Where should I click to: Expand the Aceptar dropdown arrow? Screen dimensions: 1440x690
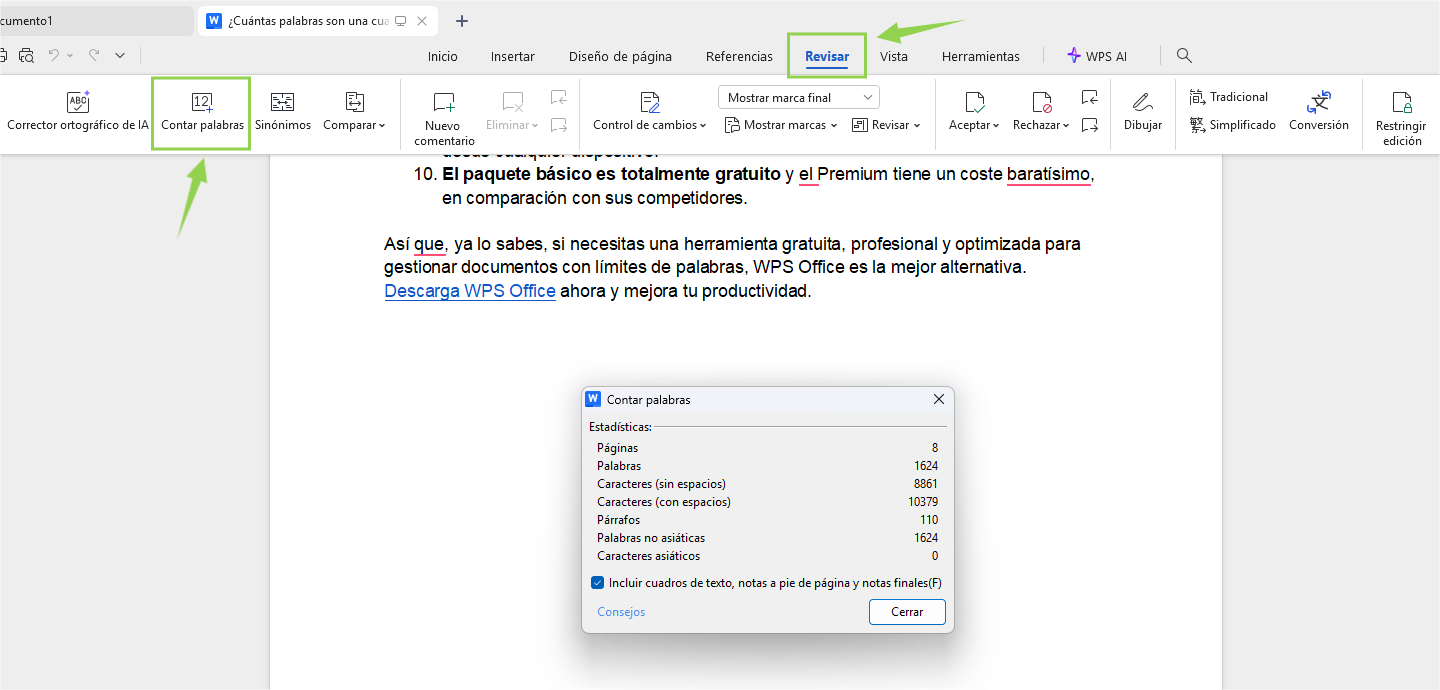coord(996,126)
